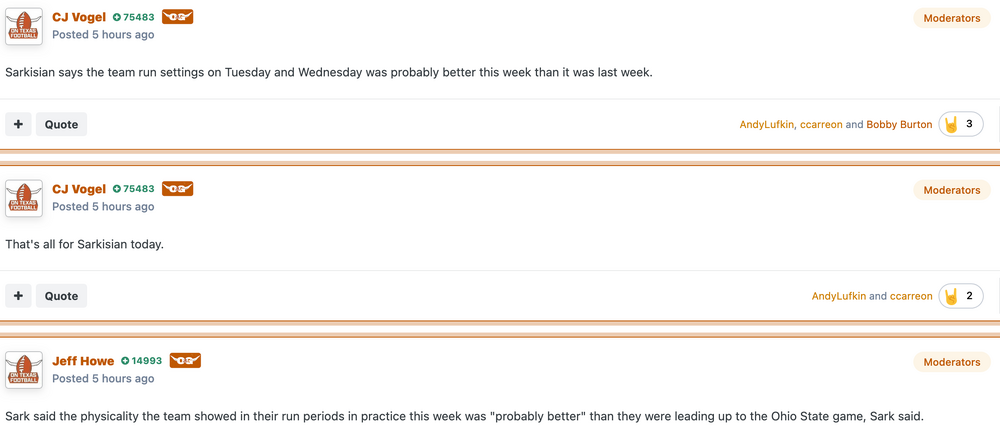Viewport: 1000px width, 437px height.
Task: Click "Posted 5 hours ago" on Jeff Howe's post
Action: (103, 379)
